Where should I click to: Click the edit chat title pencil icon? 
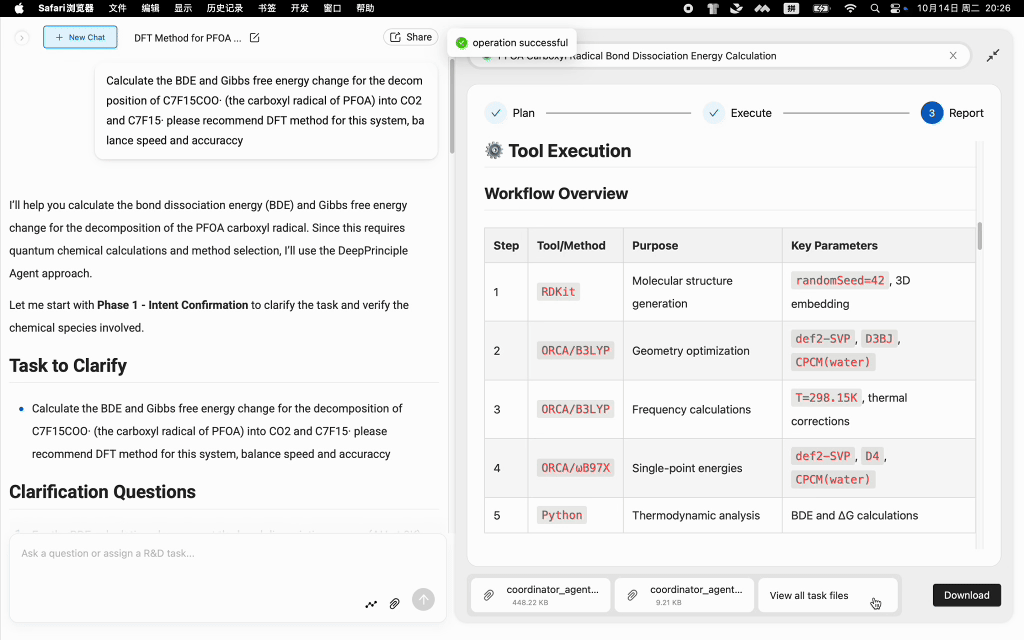click(x=254, y=38)
